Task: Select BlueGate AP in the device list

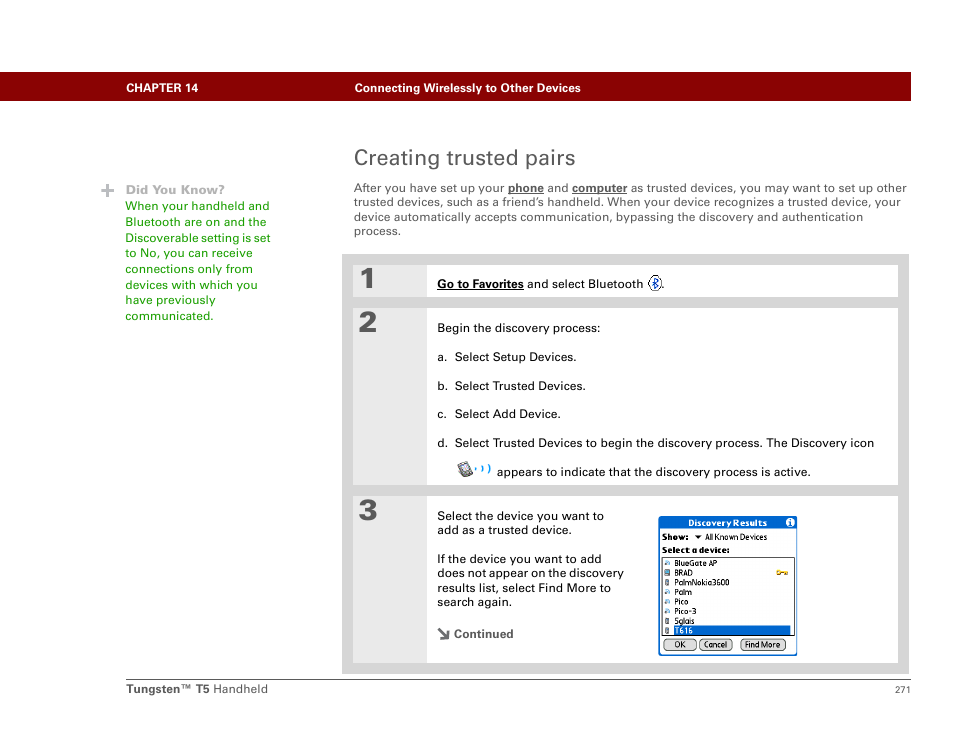Action: point(727,563)
